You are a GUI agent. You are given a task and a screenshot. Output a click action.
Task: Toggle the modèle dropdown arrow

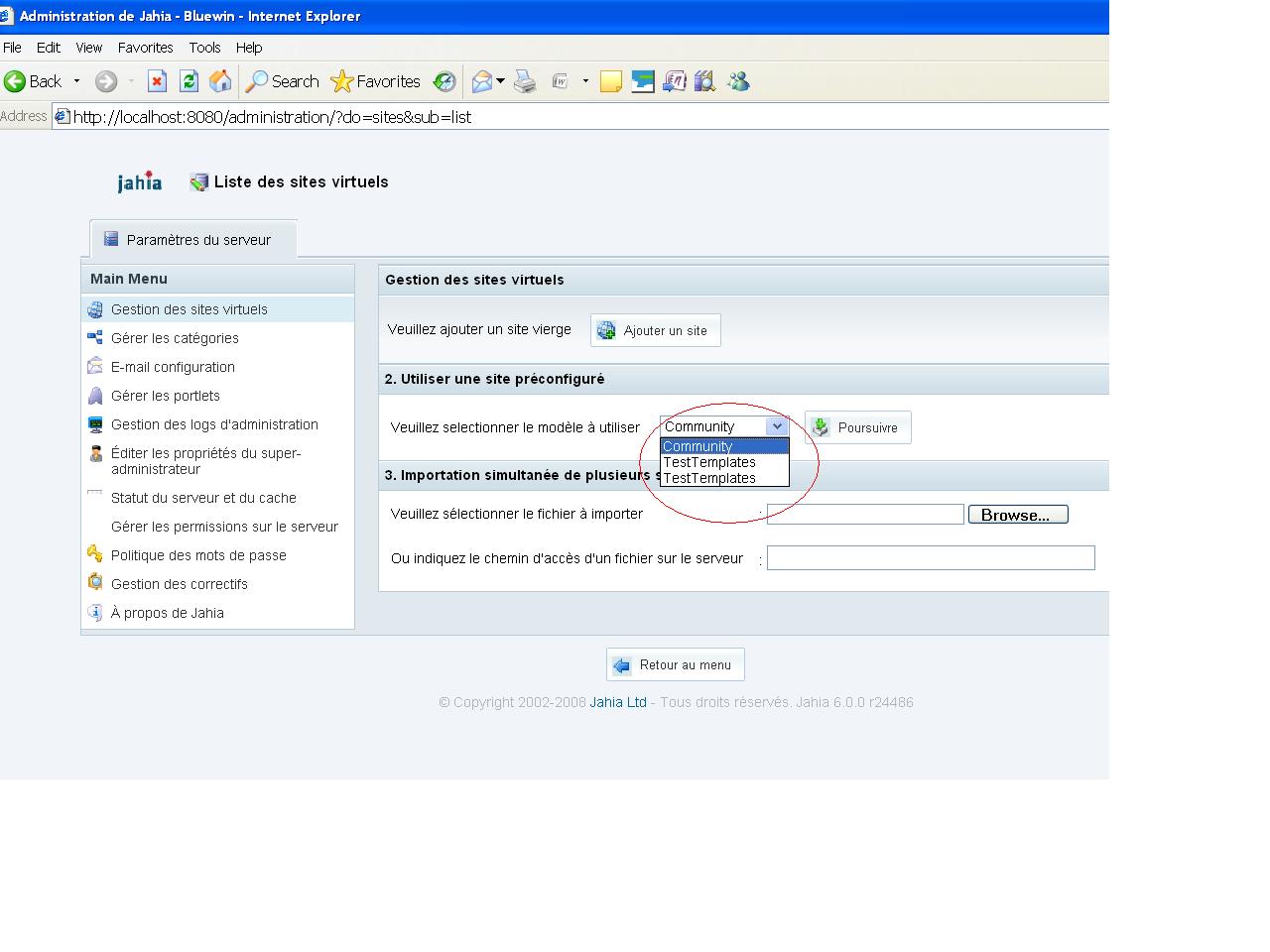click(777, 426)
